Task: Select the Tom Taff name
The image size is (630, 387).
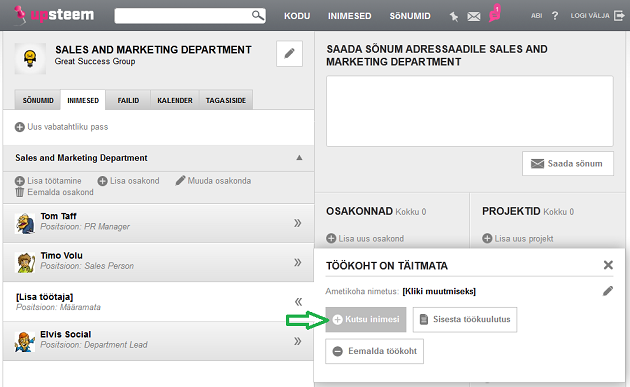Action: click(58, 216)
